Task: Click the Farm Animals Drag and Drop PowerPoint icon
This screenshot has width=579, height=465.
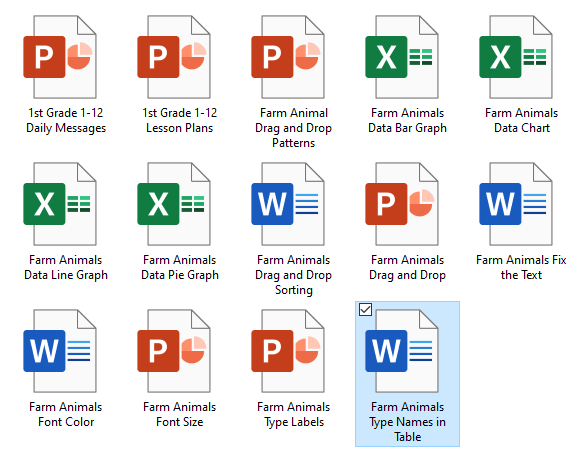Action: (402, 204)
